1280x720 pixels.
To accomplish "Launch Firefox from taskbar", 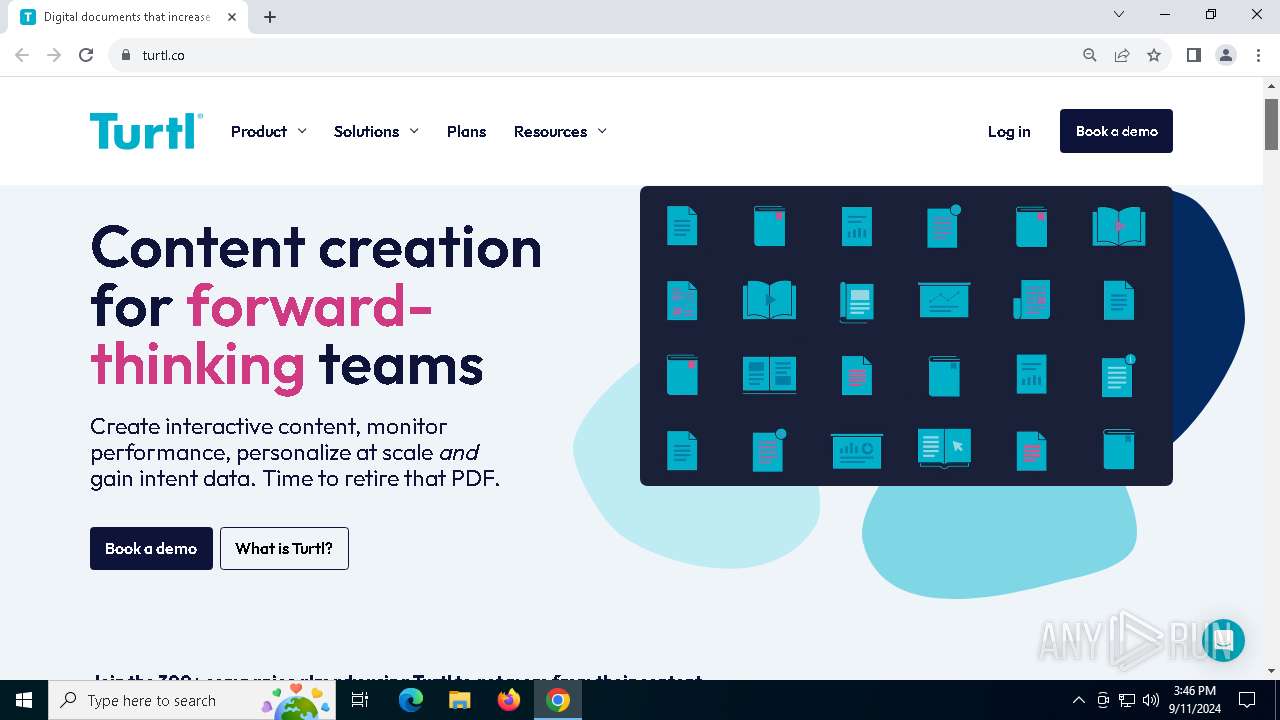I will point(509,700).
